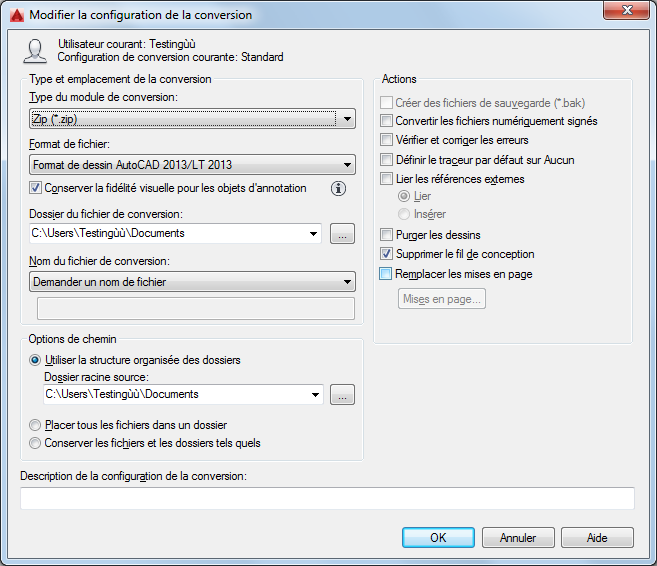Screen dimensions: 657x566
Task: Click the conversion description text field
Action: point(327,498)
